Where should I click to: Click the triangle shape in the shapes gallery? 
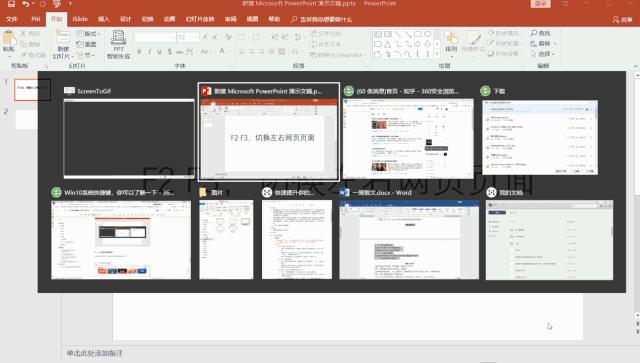click(388, 44)
